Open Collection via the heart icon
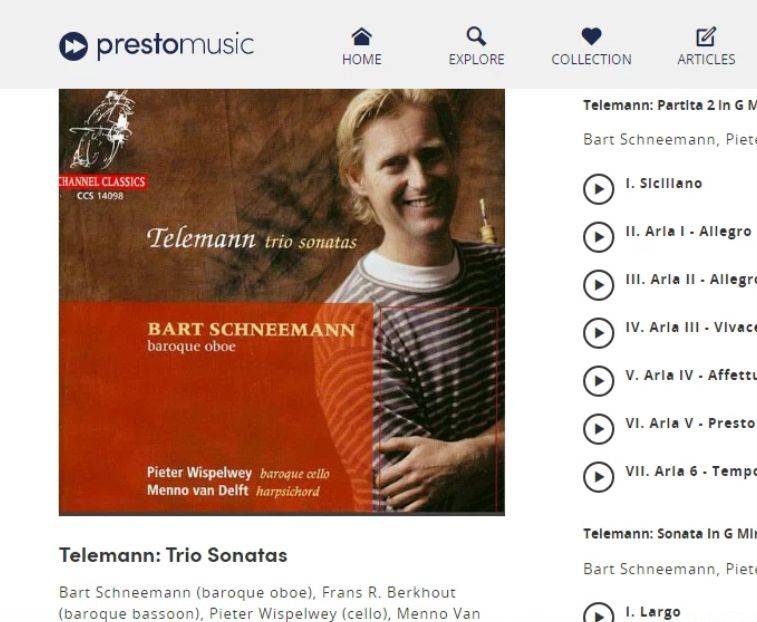The height and width of the screenshot is (622, 757). tap(591, 36)
